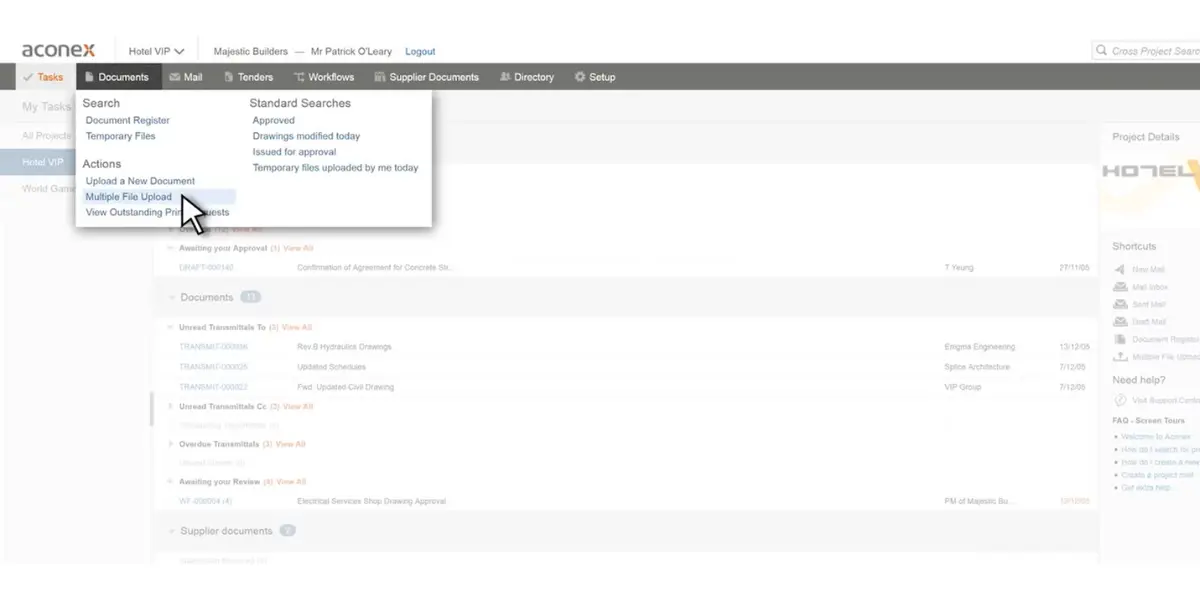Click Spice Architecture sender
This screenshot has height=600, width=1200.
pos(977,367)
